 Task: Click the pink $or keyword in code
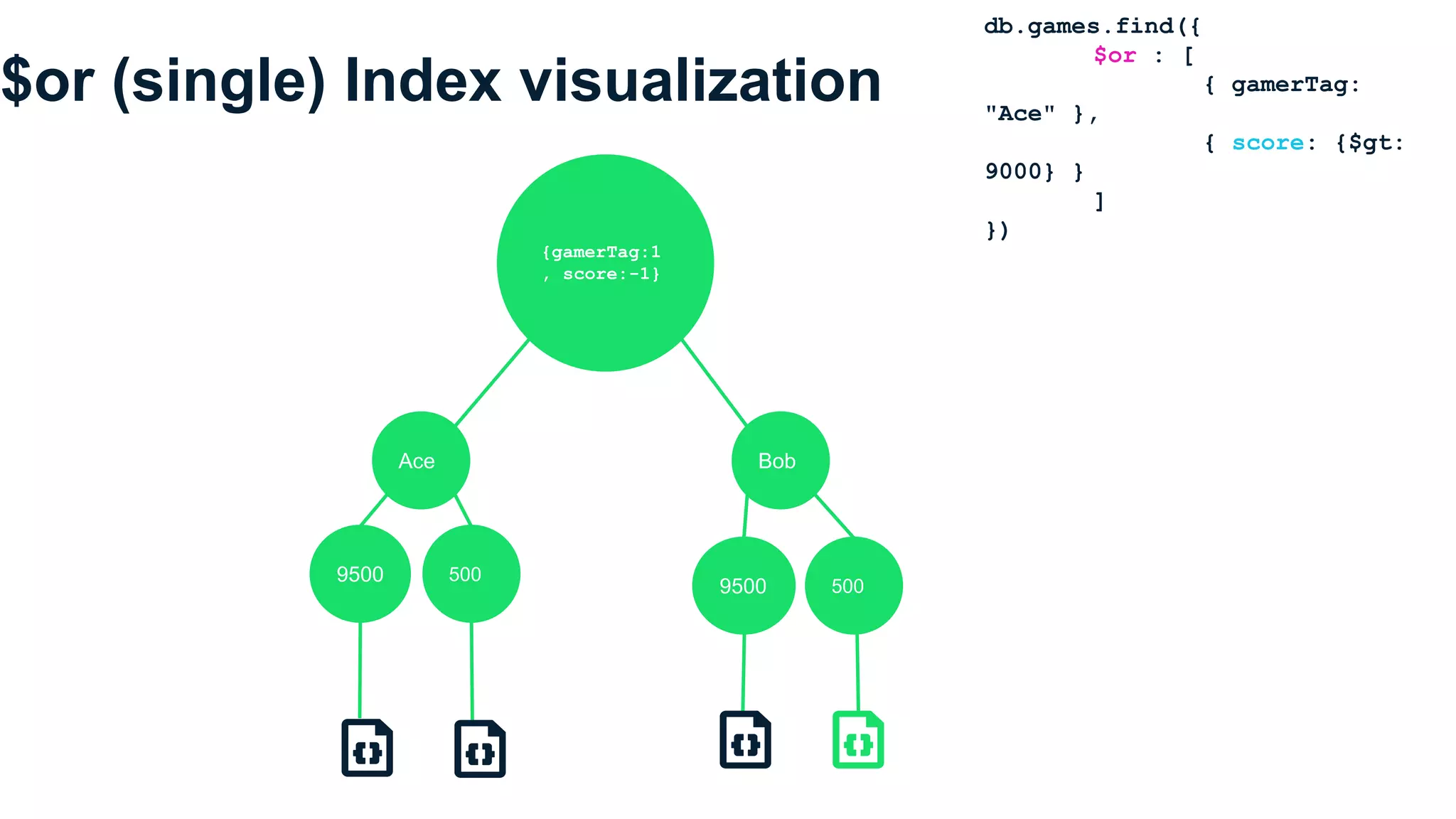pyautogui.click(x=1115, y=55)
